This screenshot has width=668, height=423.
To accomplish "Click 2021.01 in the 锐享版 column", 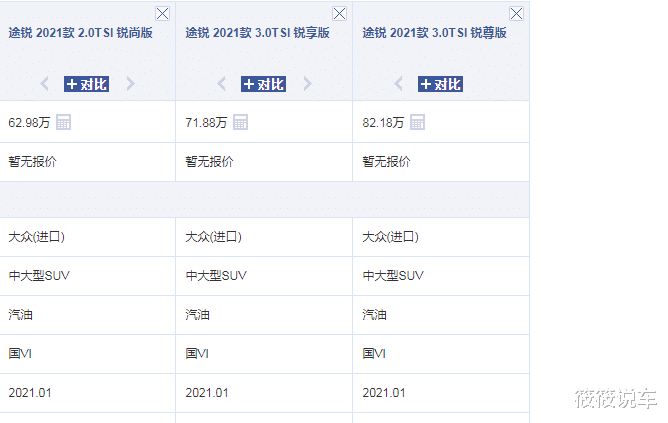I will [x=207, y=393].
